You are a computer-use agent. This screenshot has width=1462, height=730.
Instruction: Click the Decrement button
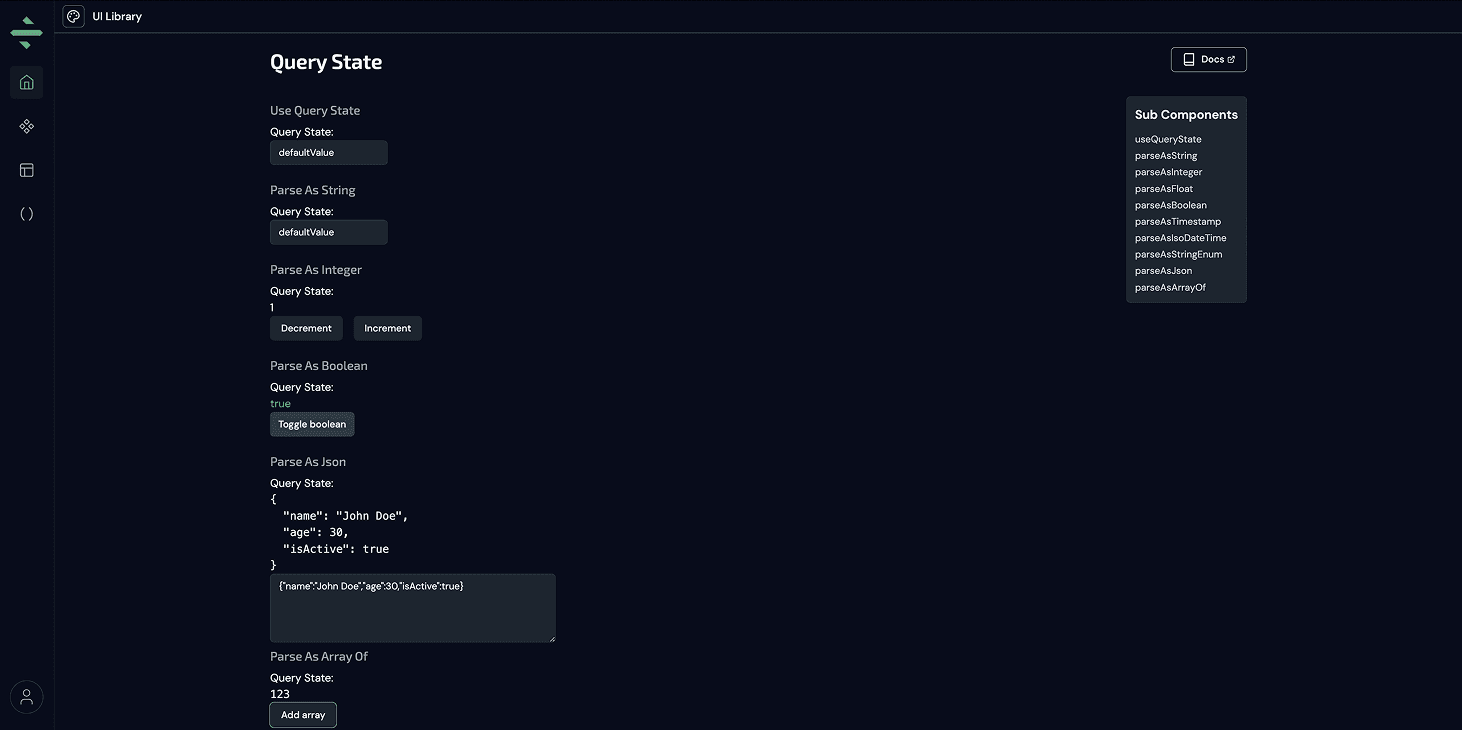click(x=306, y=328)
